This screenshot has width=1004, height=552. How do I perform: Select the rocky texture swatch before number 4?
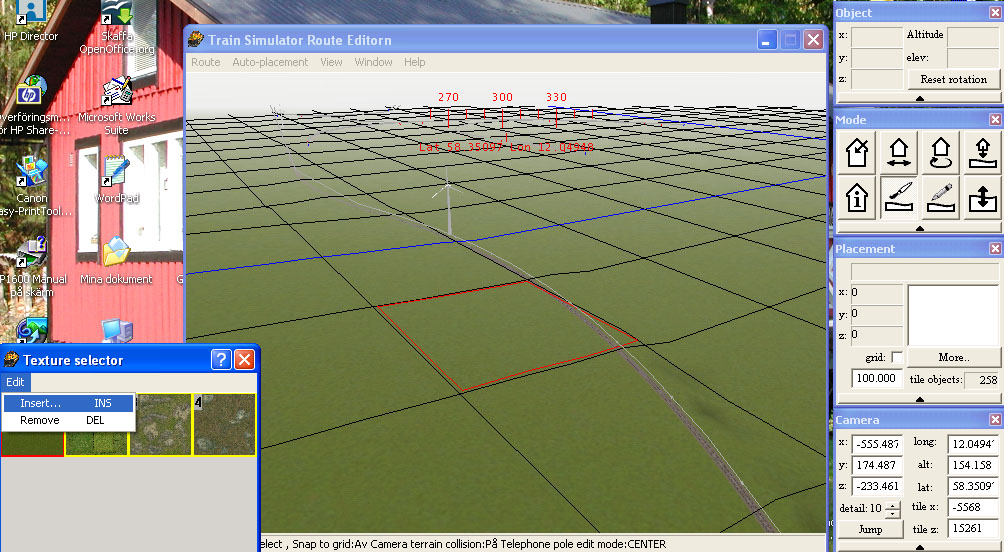pyautogui.click(x=161, y=425)
